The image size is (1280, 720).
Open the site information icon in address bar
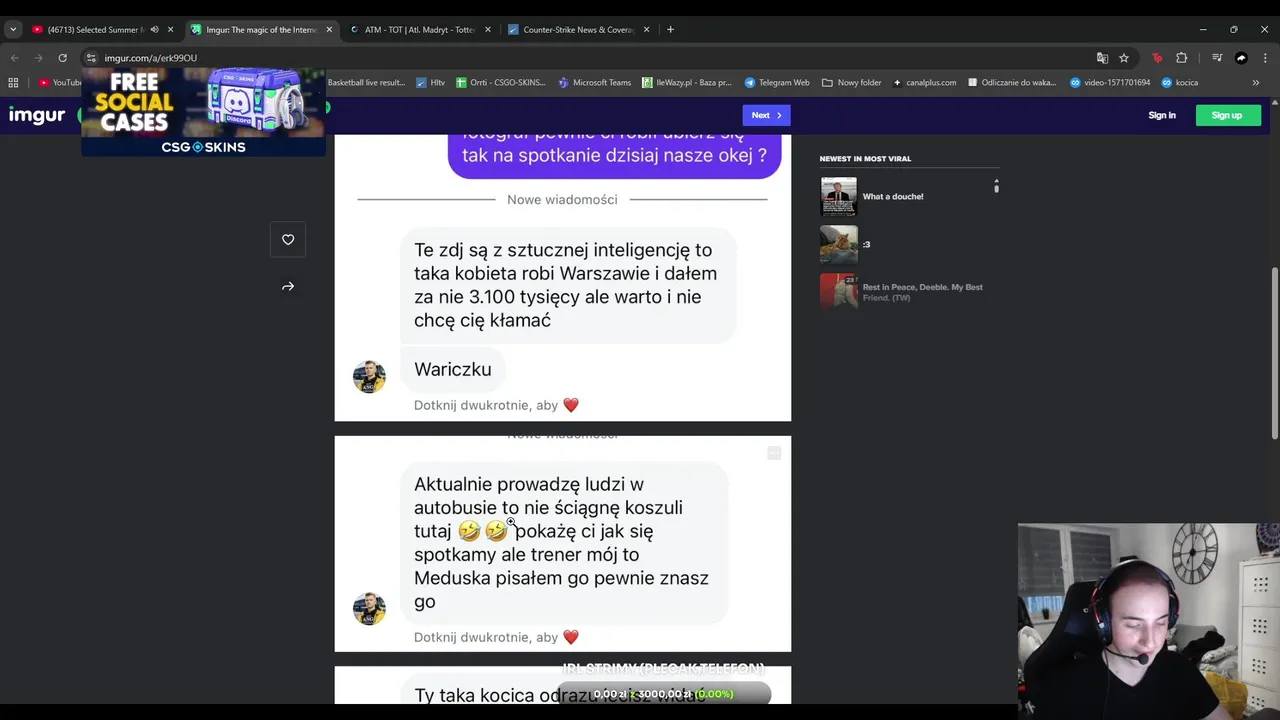click(x=91, y=58)
